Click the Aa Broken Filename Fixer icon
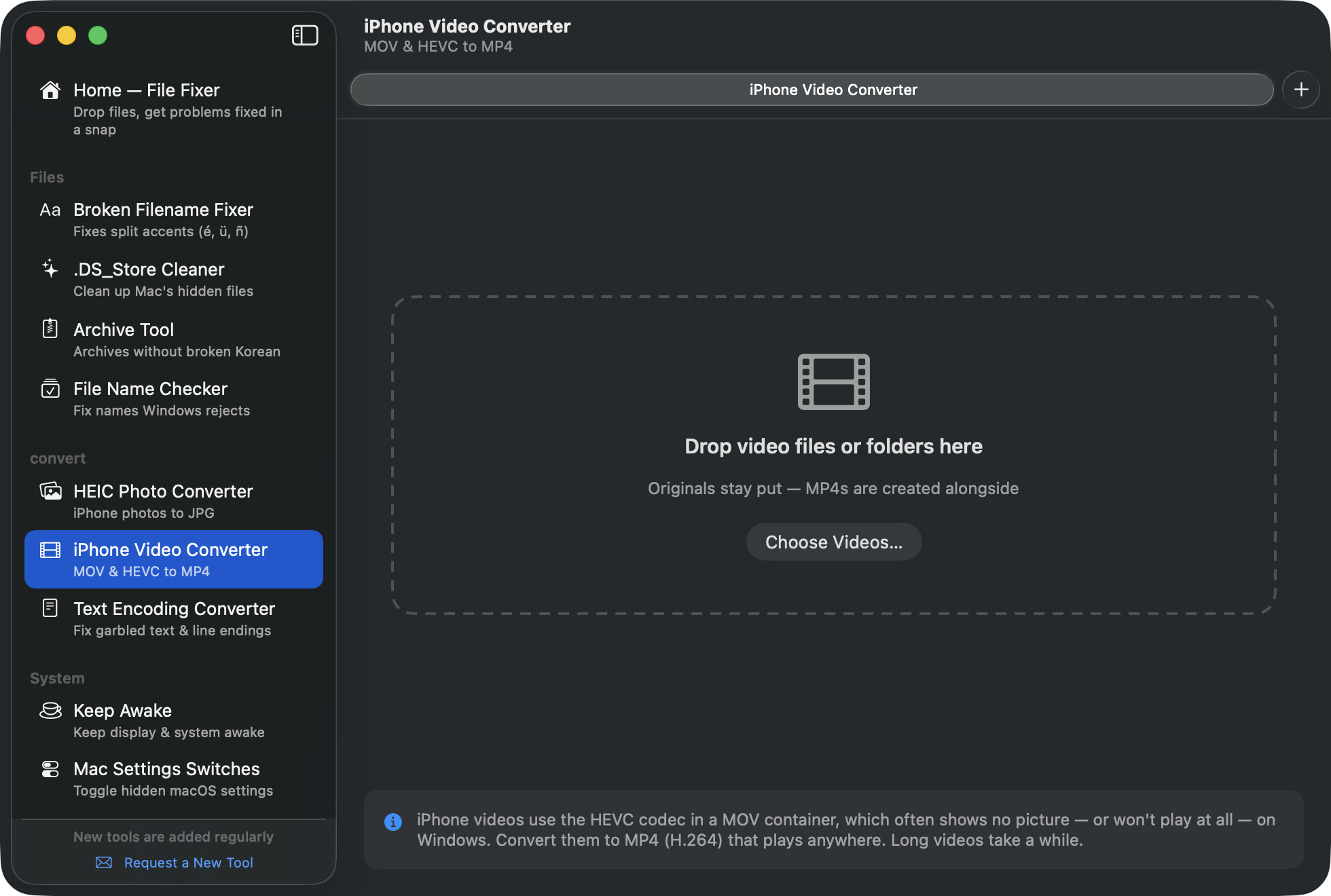This screenshot has width=1331, height=896. pos(50,210)
